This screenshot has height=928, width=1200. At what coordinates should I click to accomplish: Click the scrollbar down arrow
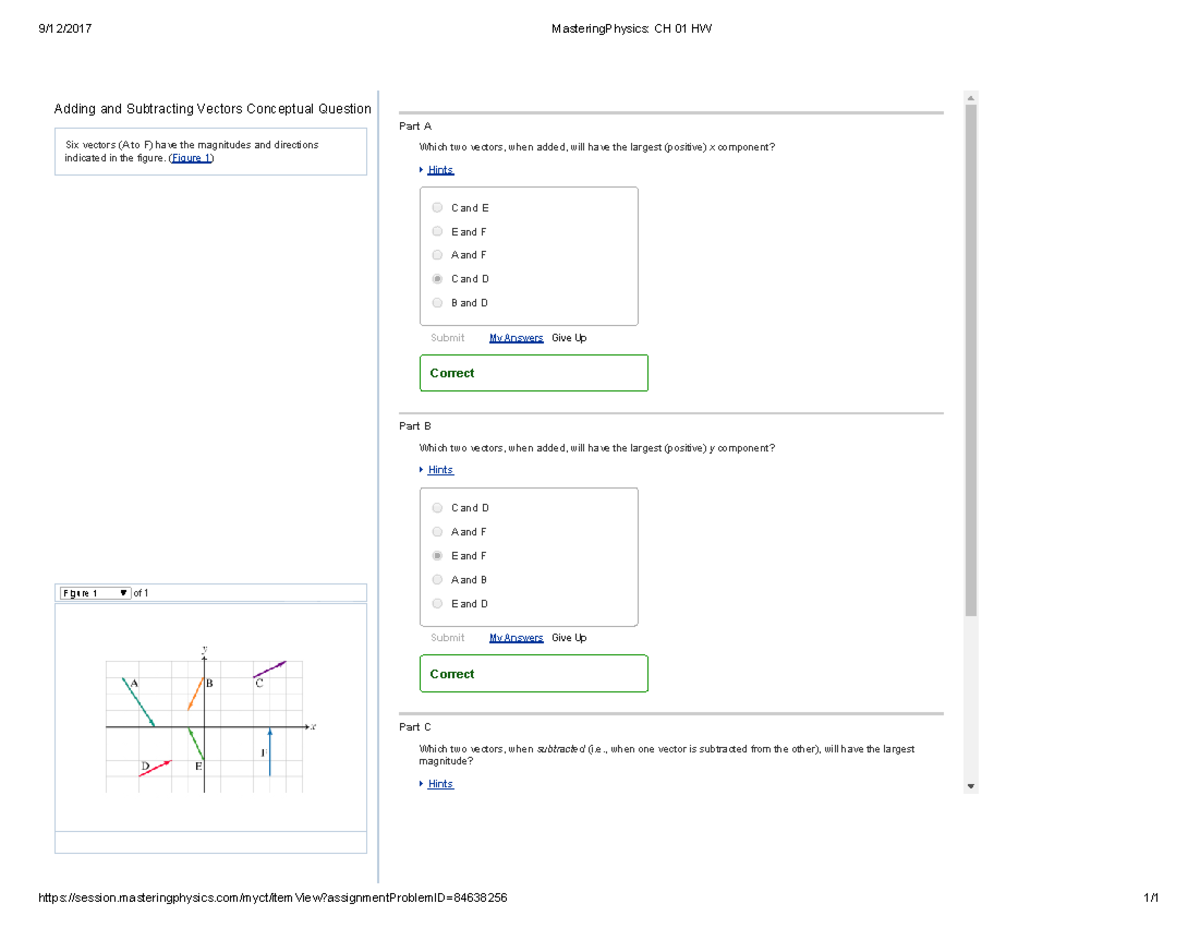(x=970, y=785)
